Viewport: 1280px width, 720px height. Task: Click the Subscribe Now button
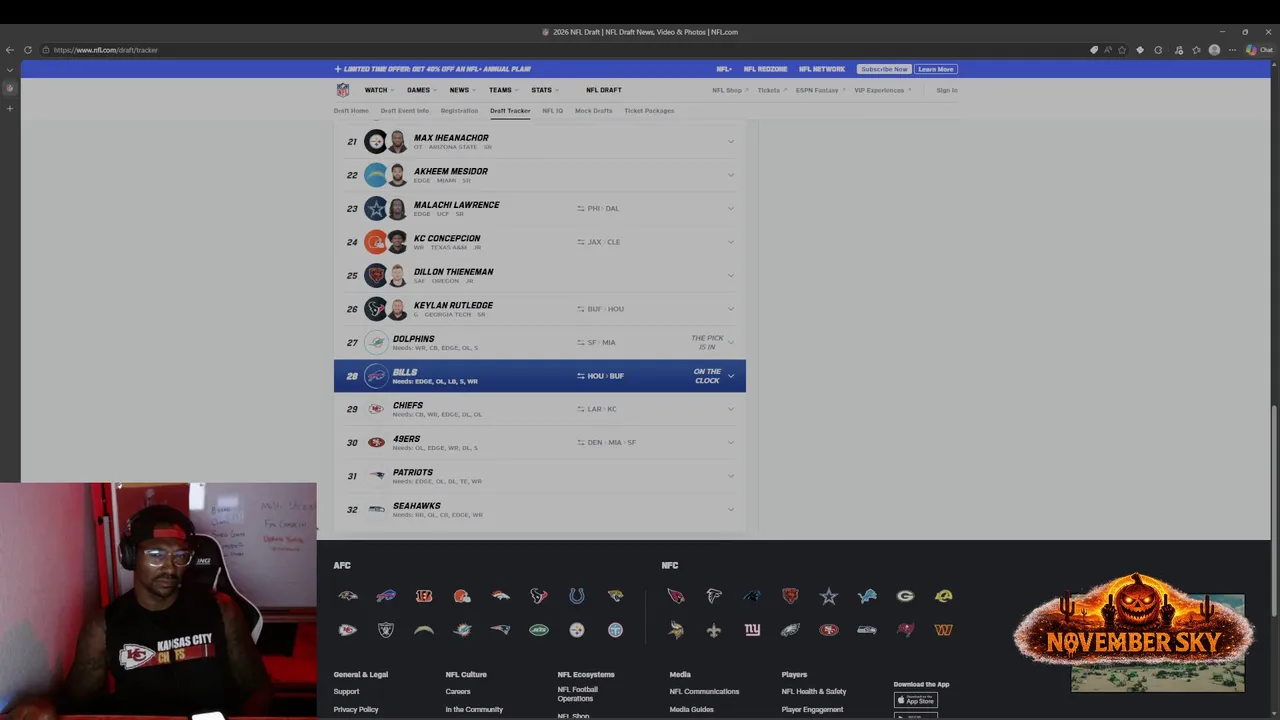coord(884,69)
